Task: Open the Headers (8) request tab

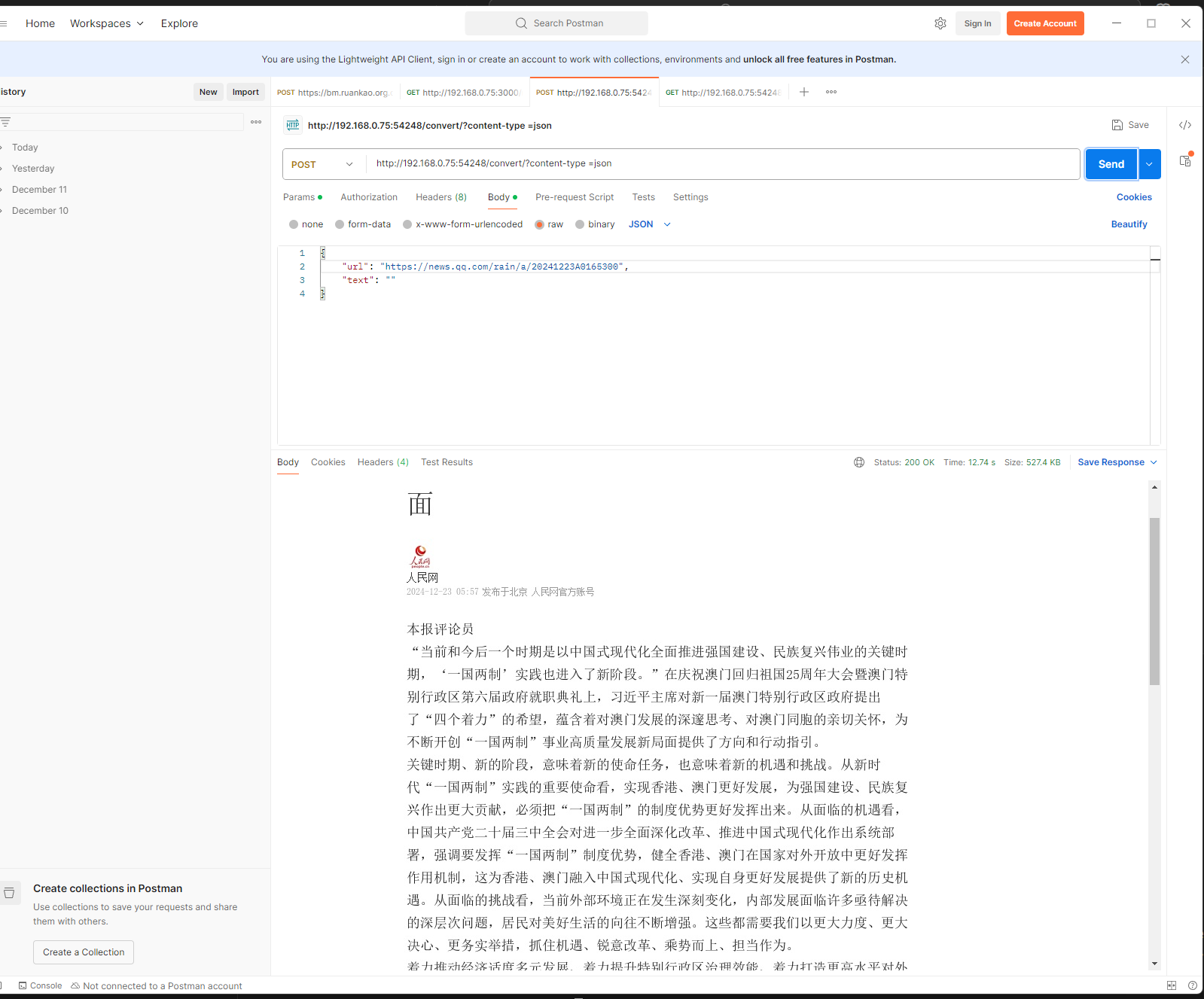Action: click(x=441, y=197)
